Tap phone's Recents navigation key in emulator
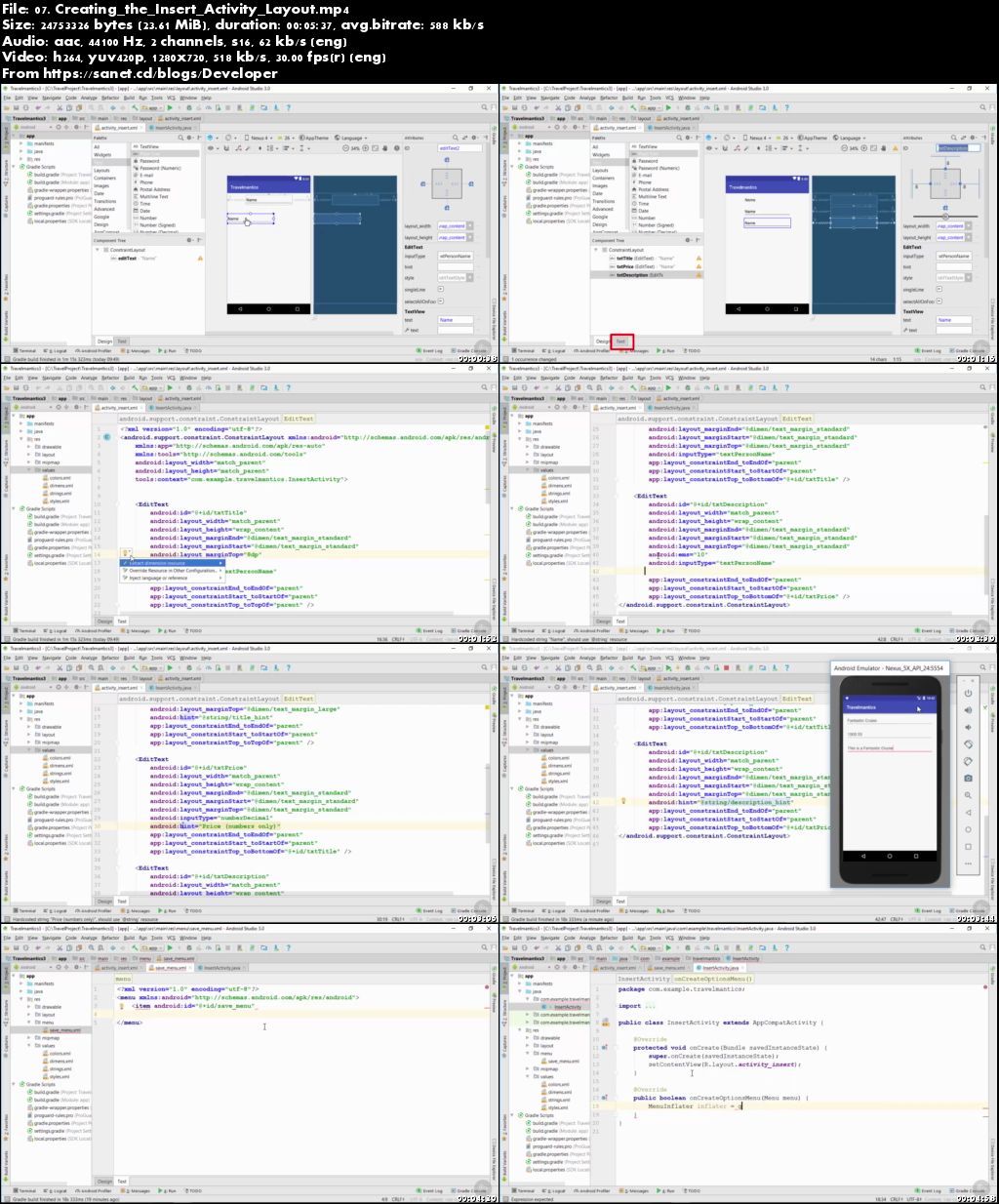 click(916, 856)
